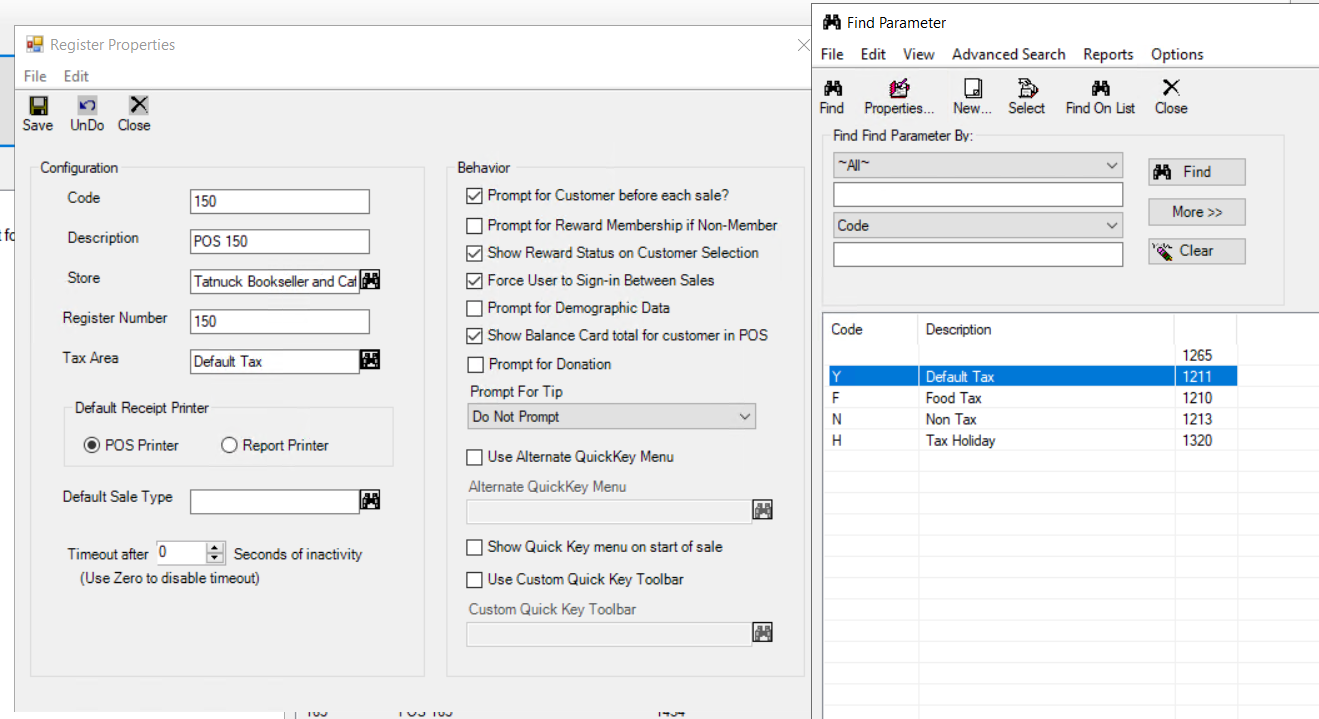
Task: Click Select toolbar icon in Find Parameter
Action: 1026,97
